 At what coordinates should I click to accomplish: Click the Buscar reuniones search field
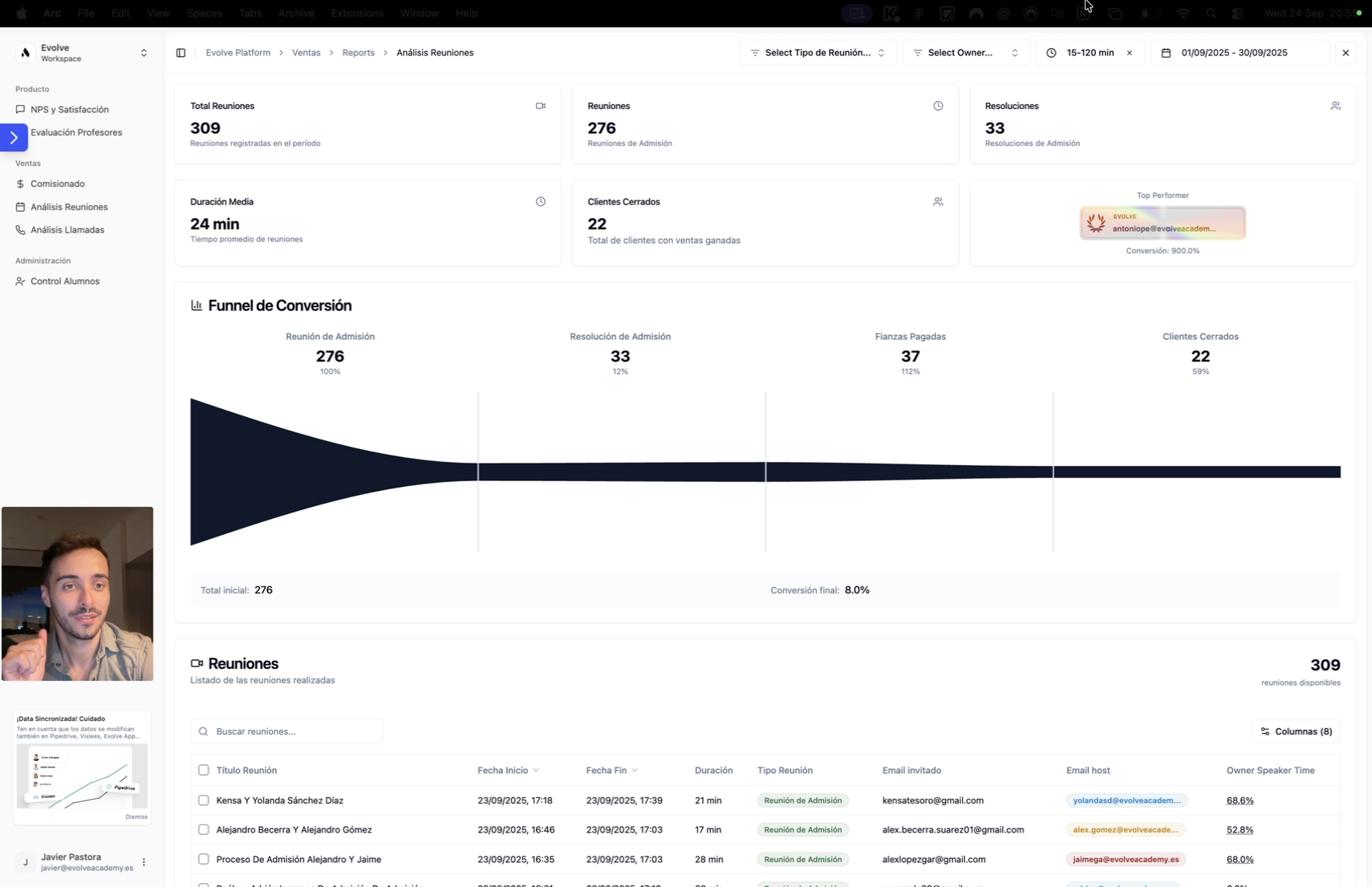point(286,731)
